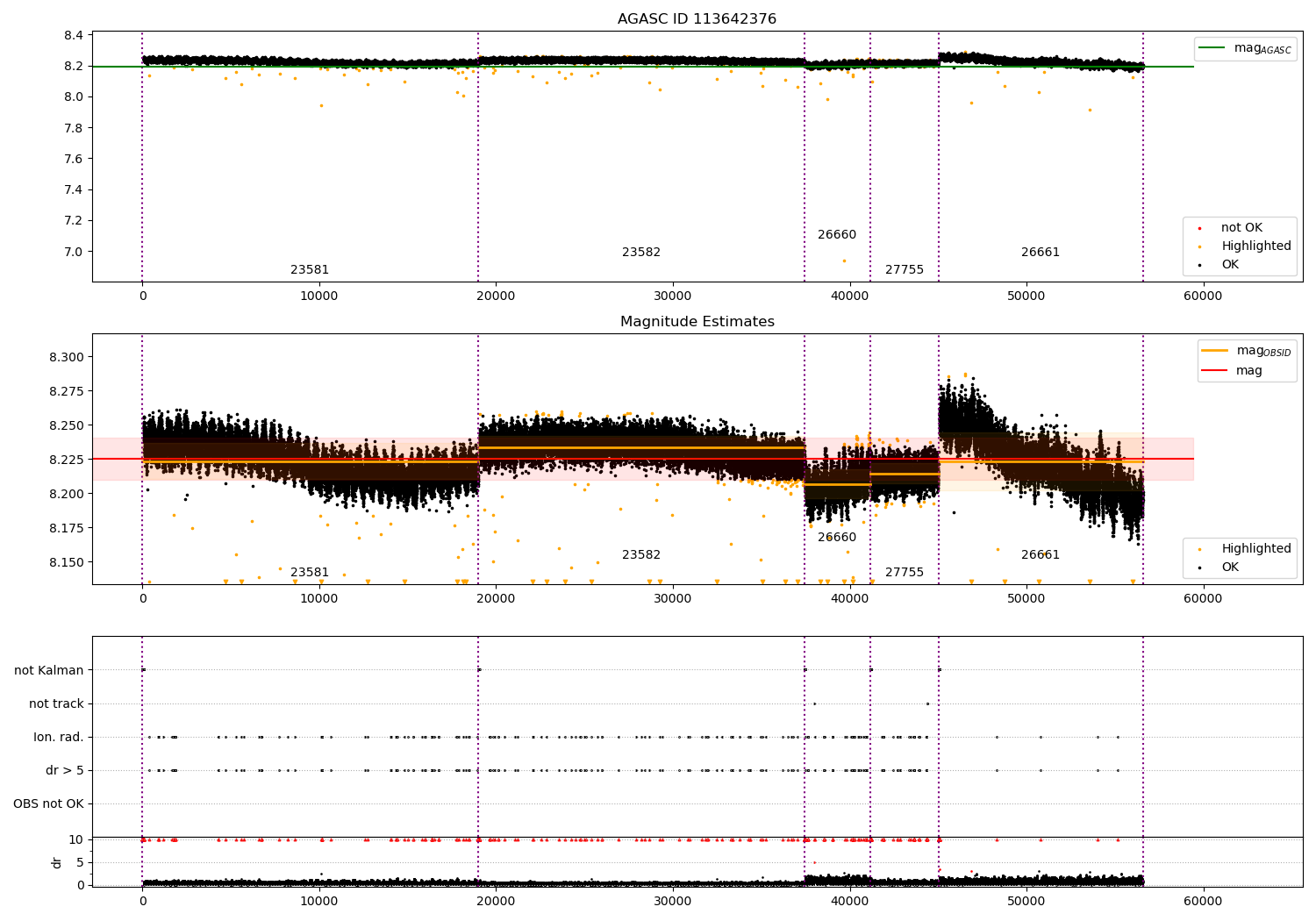Click the "Ion. rad." axis label
1316x921 pixels.
[x=59, y=738]
